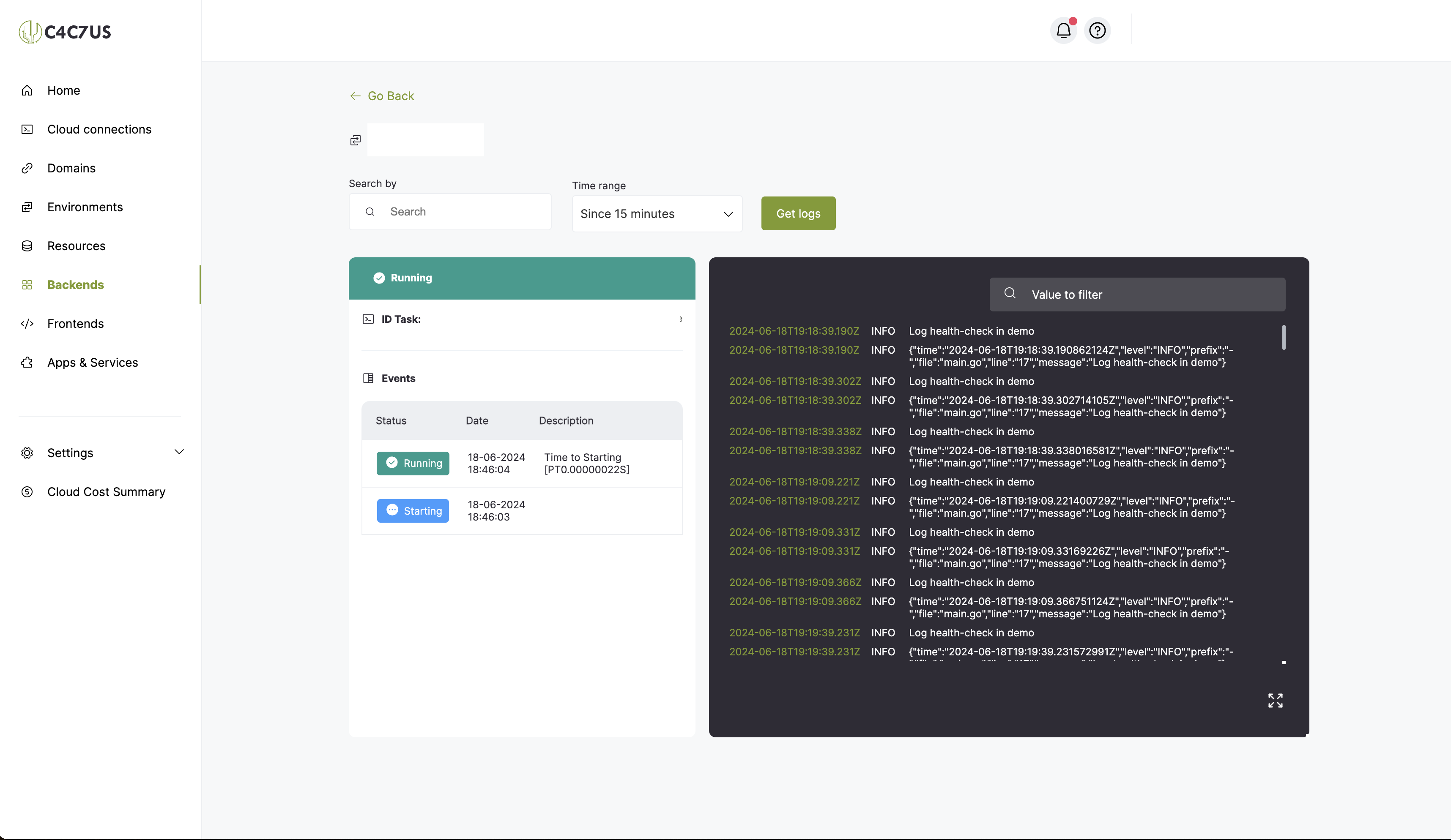Click the Environments sidebar icon
1451x840 pixels.
(x=27, y=207)
